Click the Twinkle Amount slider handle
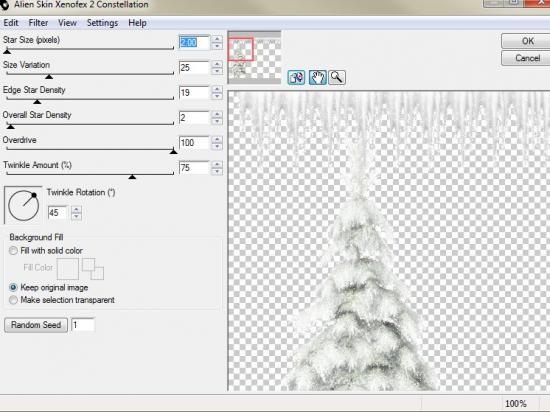 132,177
